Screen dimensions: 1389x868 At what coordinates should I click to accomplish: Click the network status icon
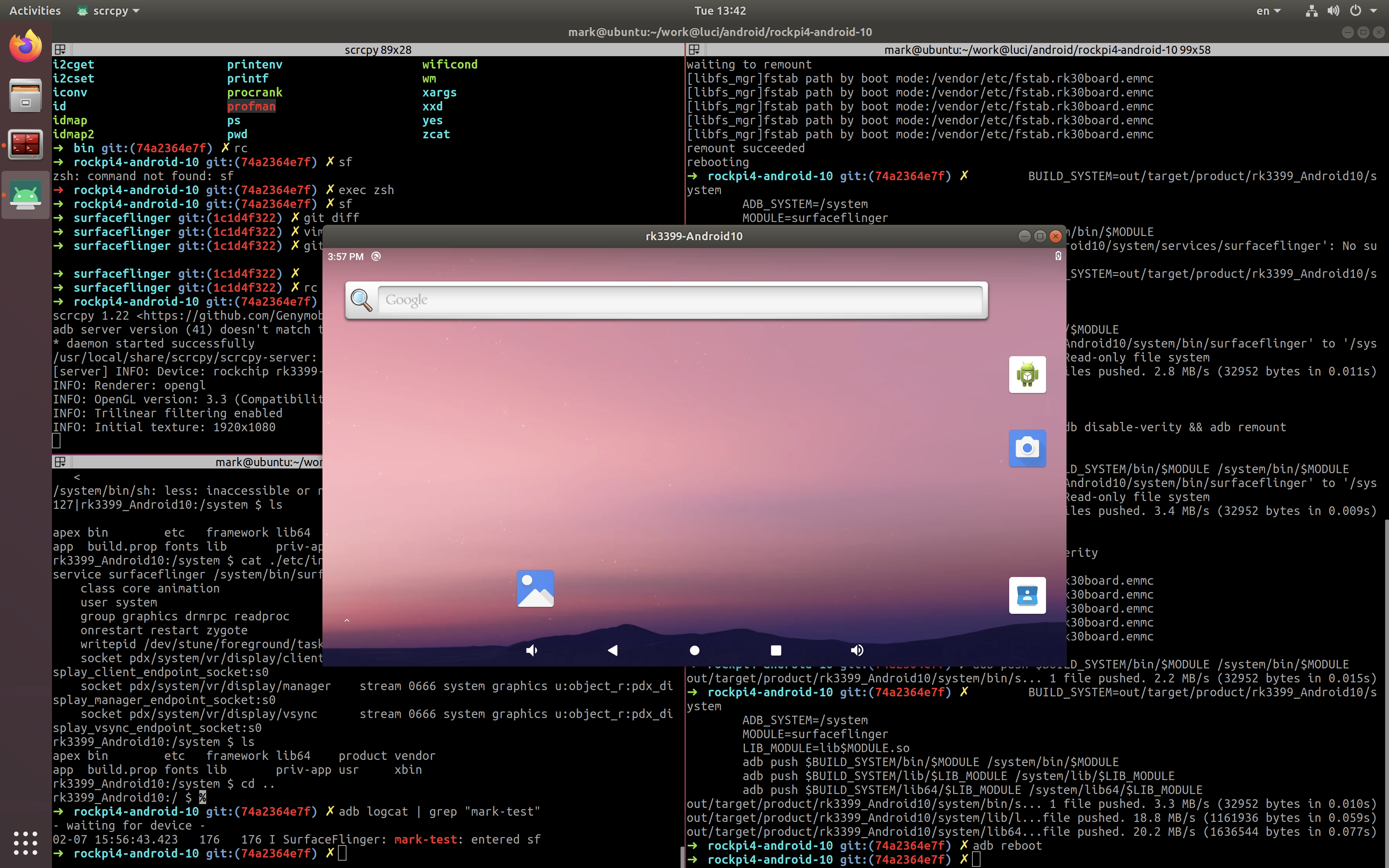pos(1311,10)
